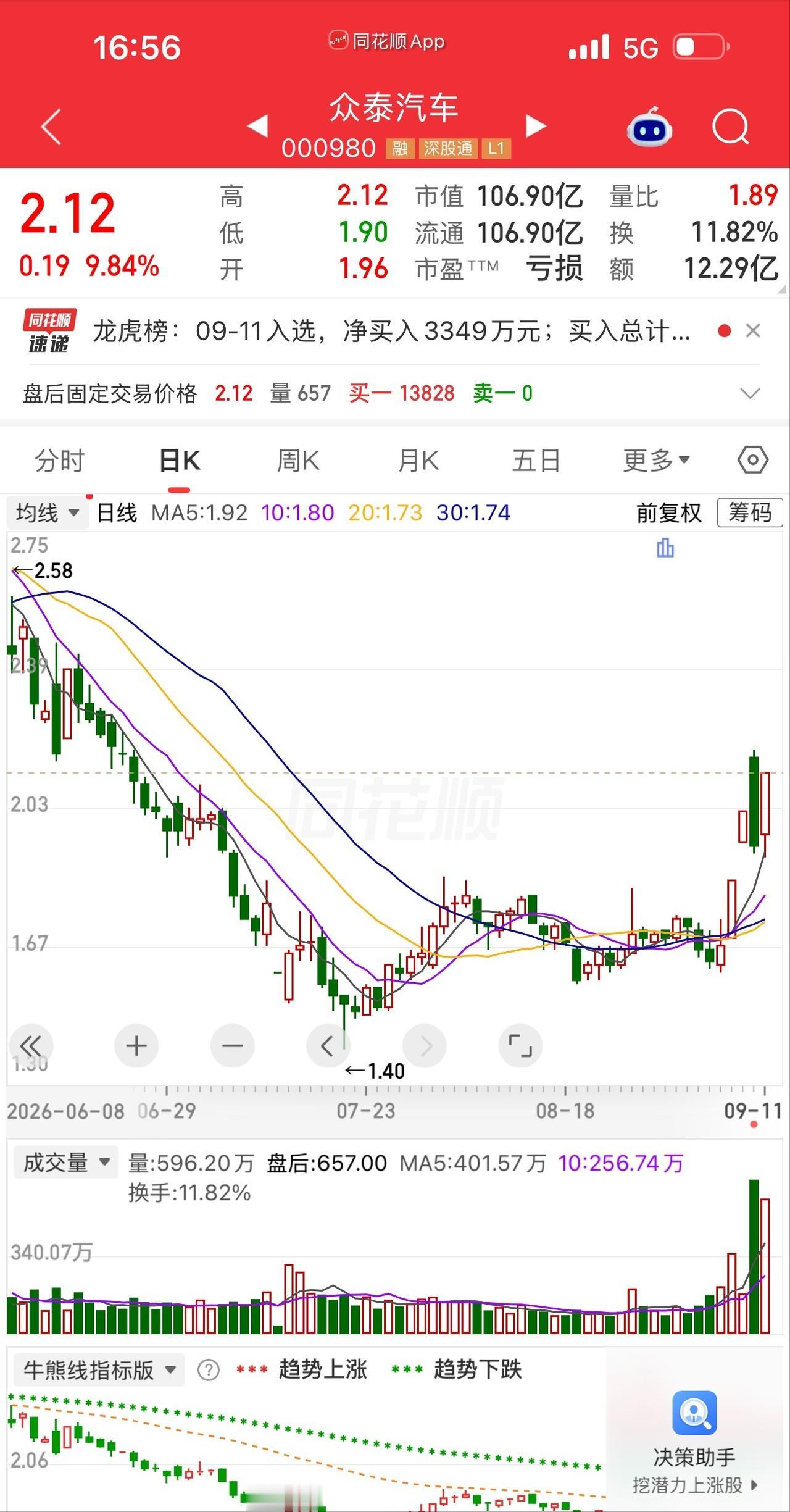This screenshot has height=1512, width=790.
Task: Tap the last candlestick on the K-line chart
Action: pyautogui.click(x=765, y=803)
